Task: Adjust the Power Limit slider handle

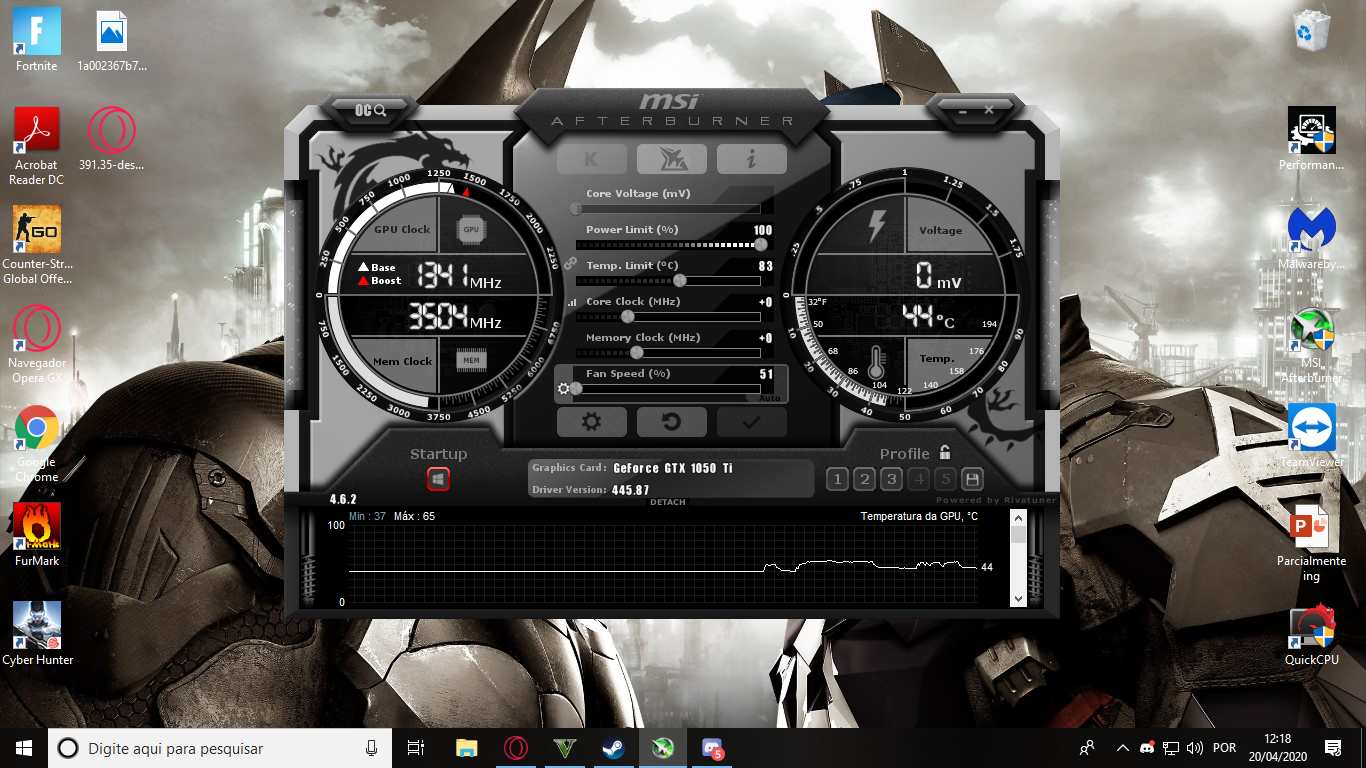Action: [761, 245]
